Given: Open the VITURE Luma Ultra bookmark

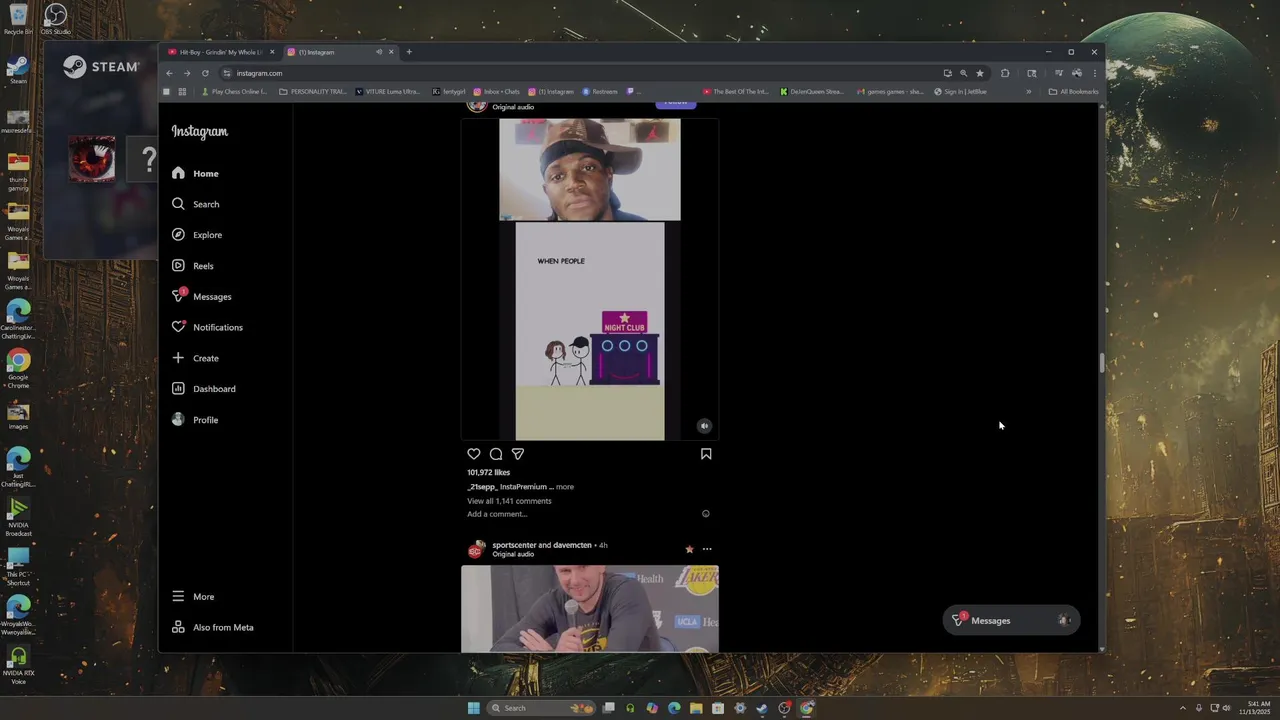Looking at the screenshot, I should [388, 92].
